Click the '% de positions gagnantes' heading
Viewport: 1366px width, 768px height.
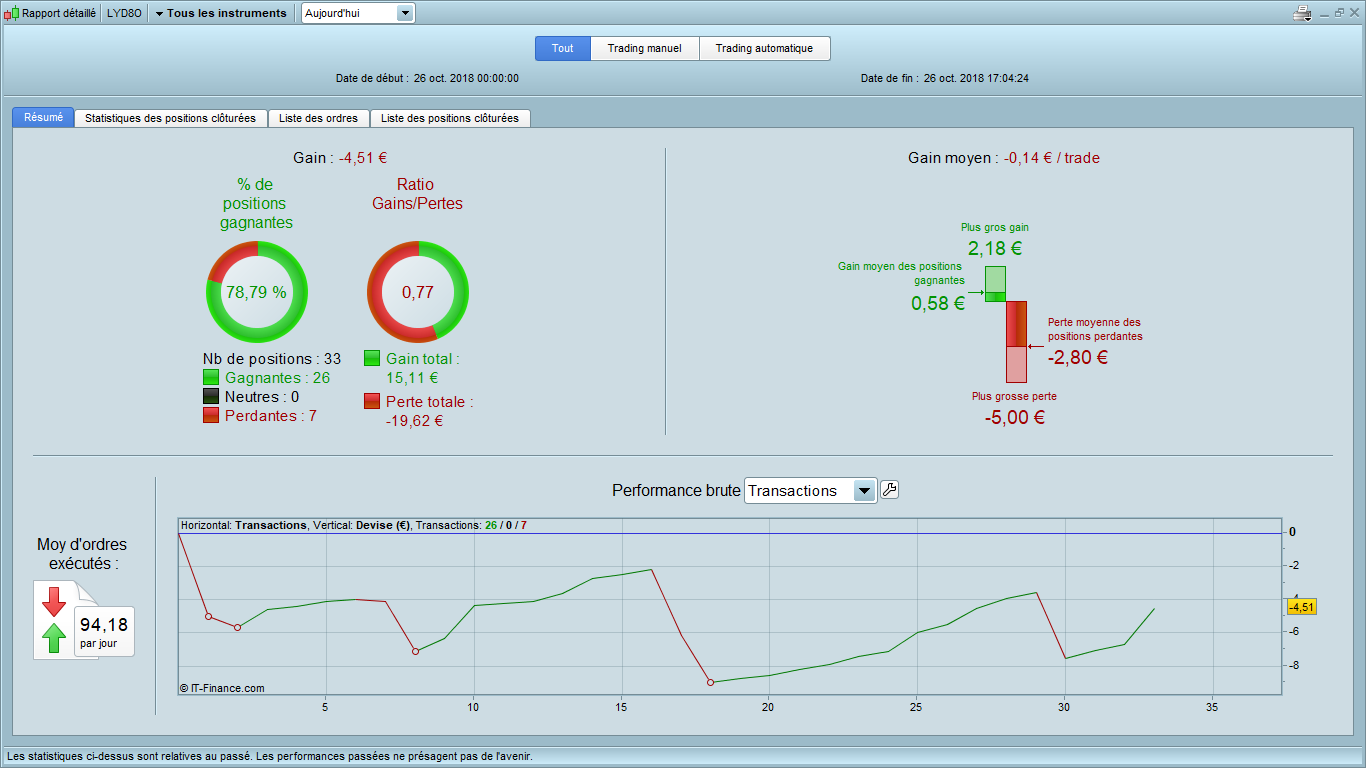point(256,204)
